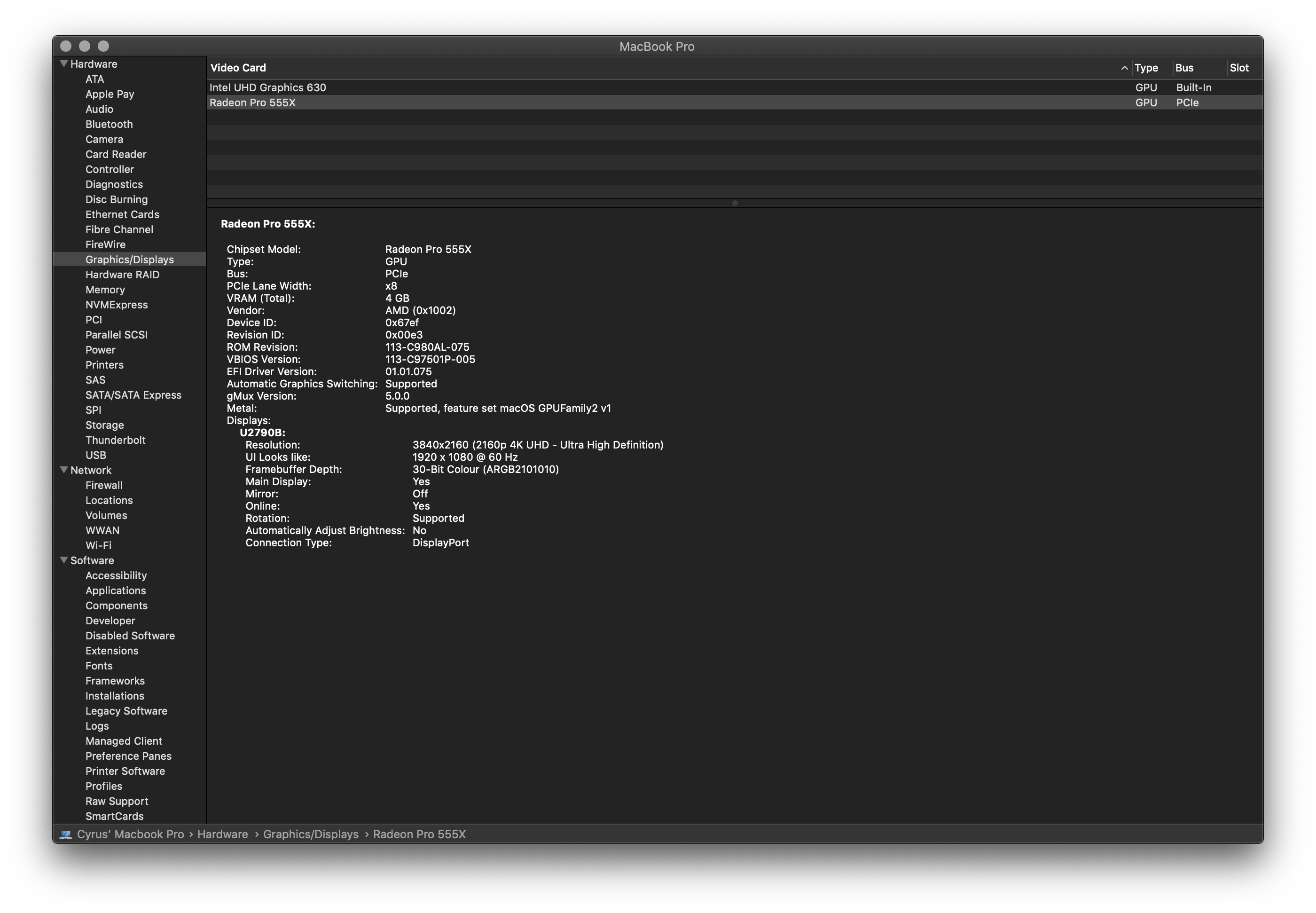Open Logs under Software

click(x=97, y=726)
